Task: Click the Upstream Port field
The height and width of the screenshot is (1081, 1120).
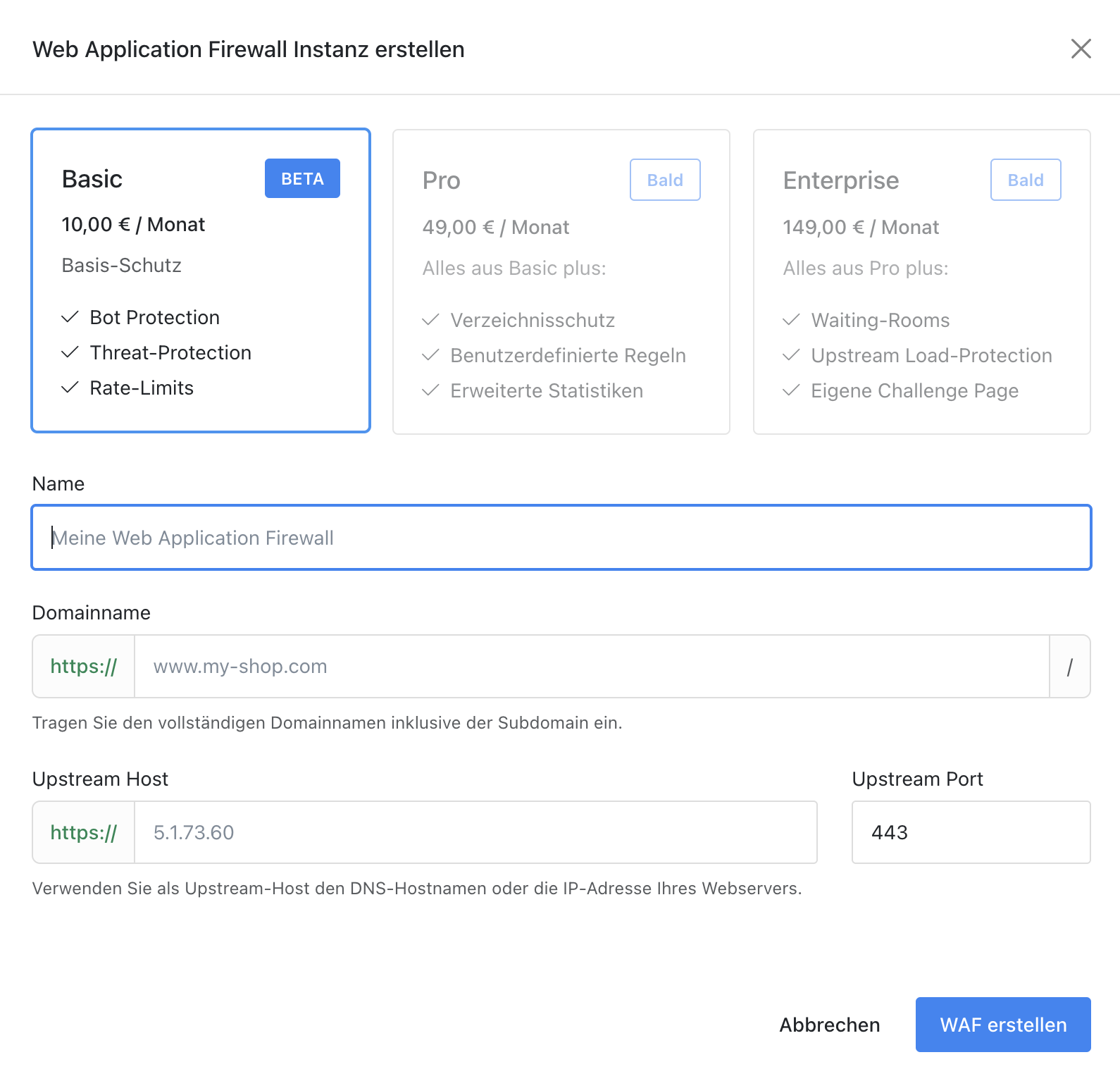Action: (x=970, y=832)
